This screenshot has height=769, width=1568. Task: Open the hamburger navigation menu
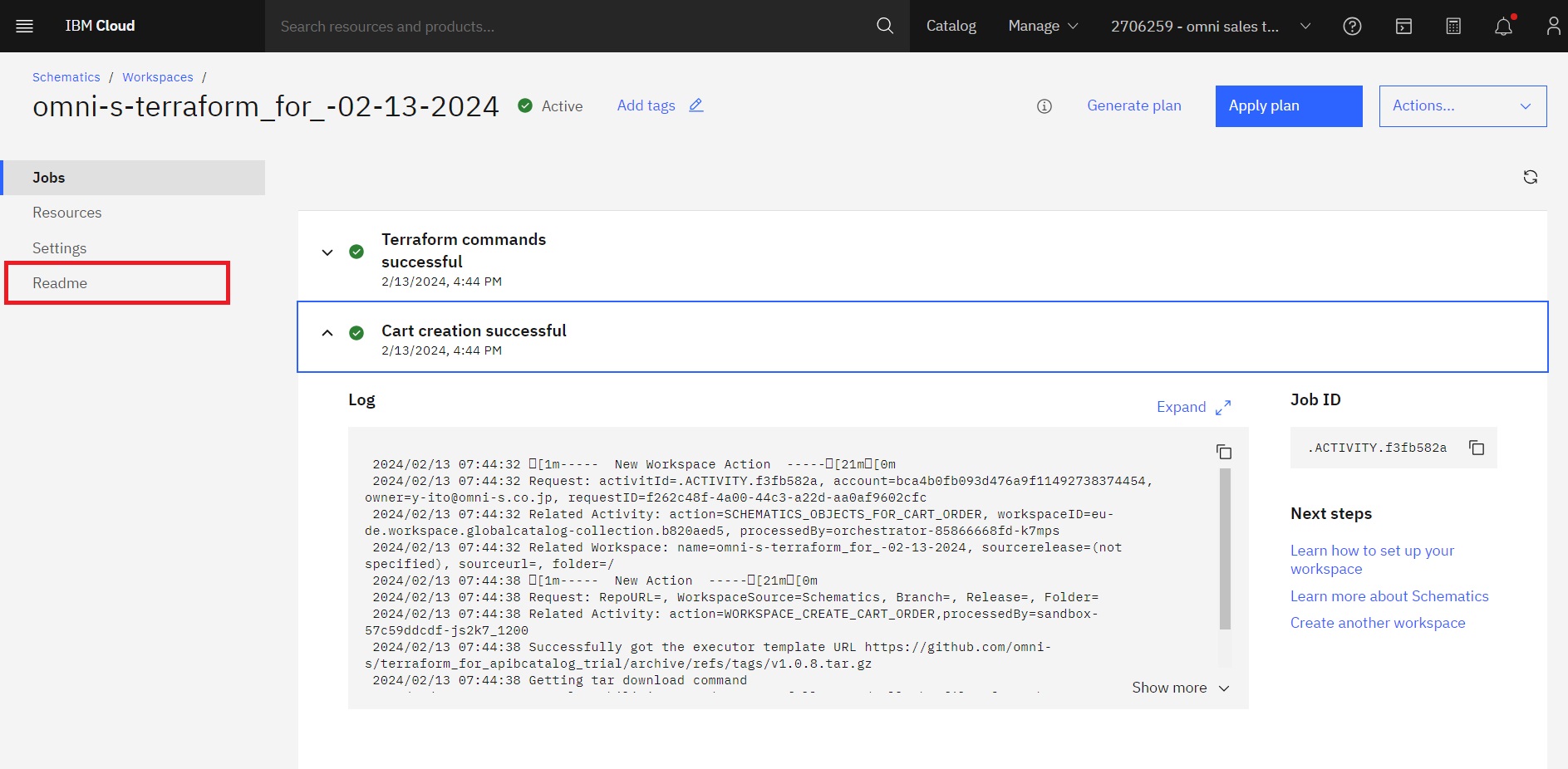[x=25, y=26]
